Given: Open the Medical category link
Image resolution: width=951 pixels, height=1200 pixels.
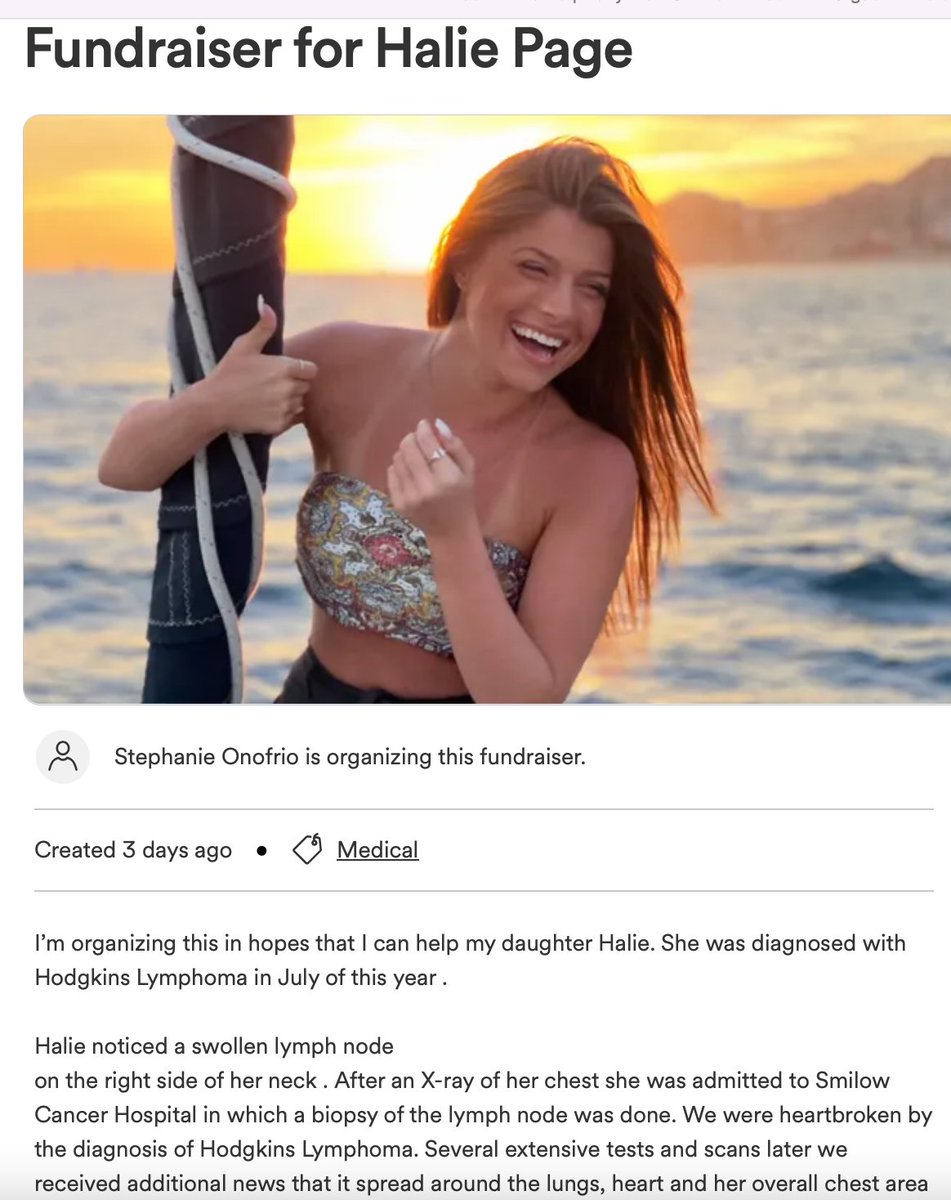Looking at the screenshot, I should coord(377,850).
